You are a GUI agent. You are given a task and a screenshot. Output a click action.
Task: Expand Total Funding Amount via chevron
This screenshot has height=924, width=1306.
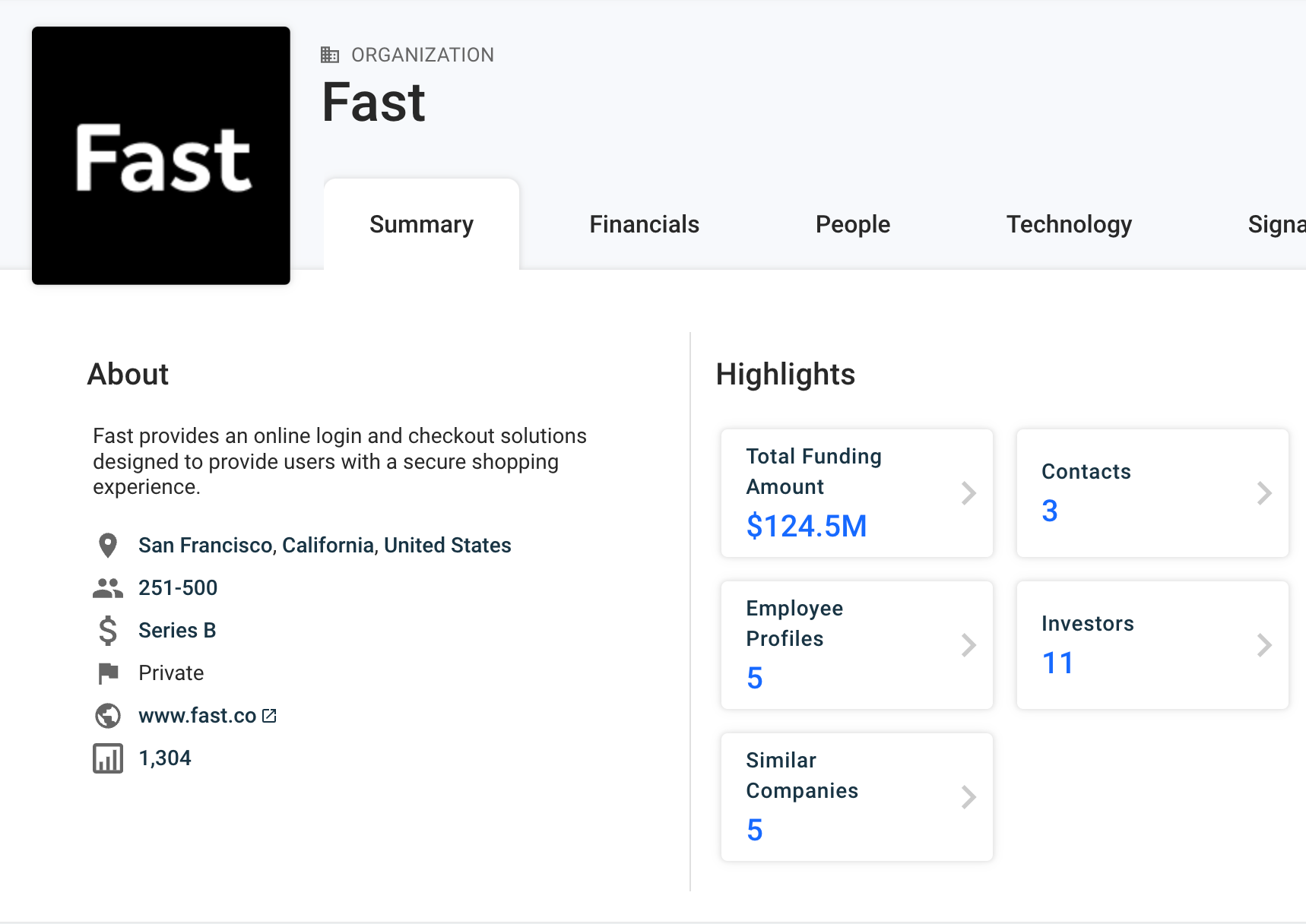pos(968,493)
